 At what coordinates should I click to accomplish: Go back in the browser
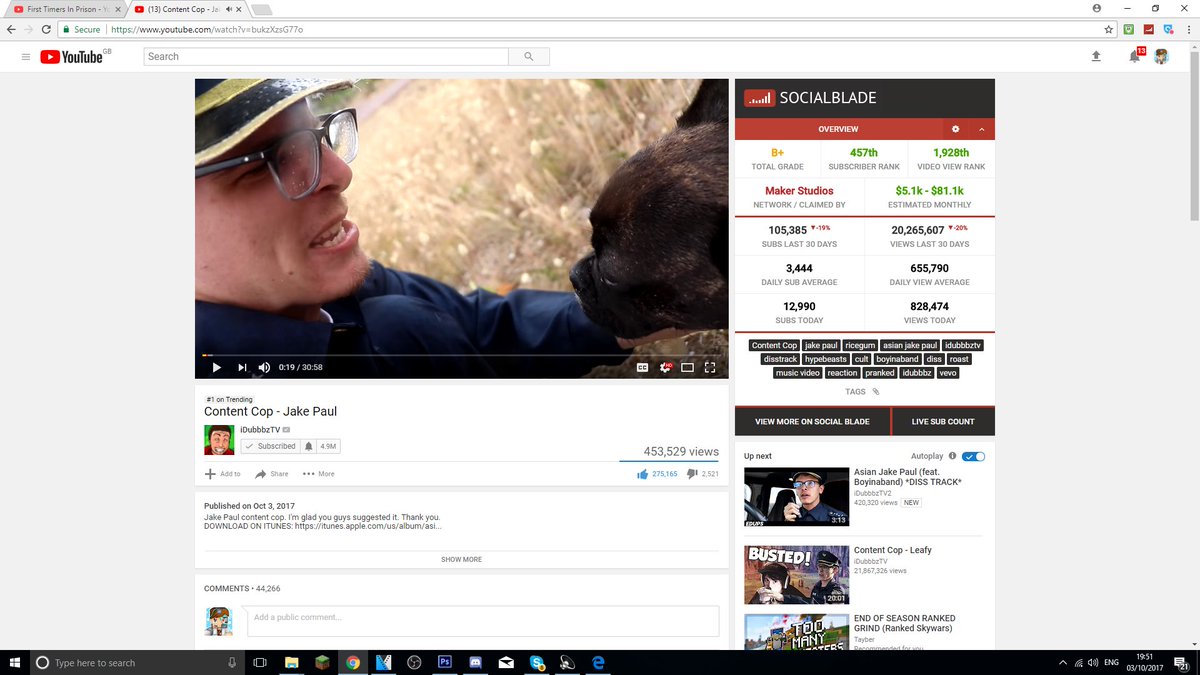pos(11,30)
